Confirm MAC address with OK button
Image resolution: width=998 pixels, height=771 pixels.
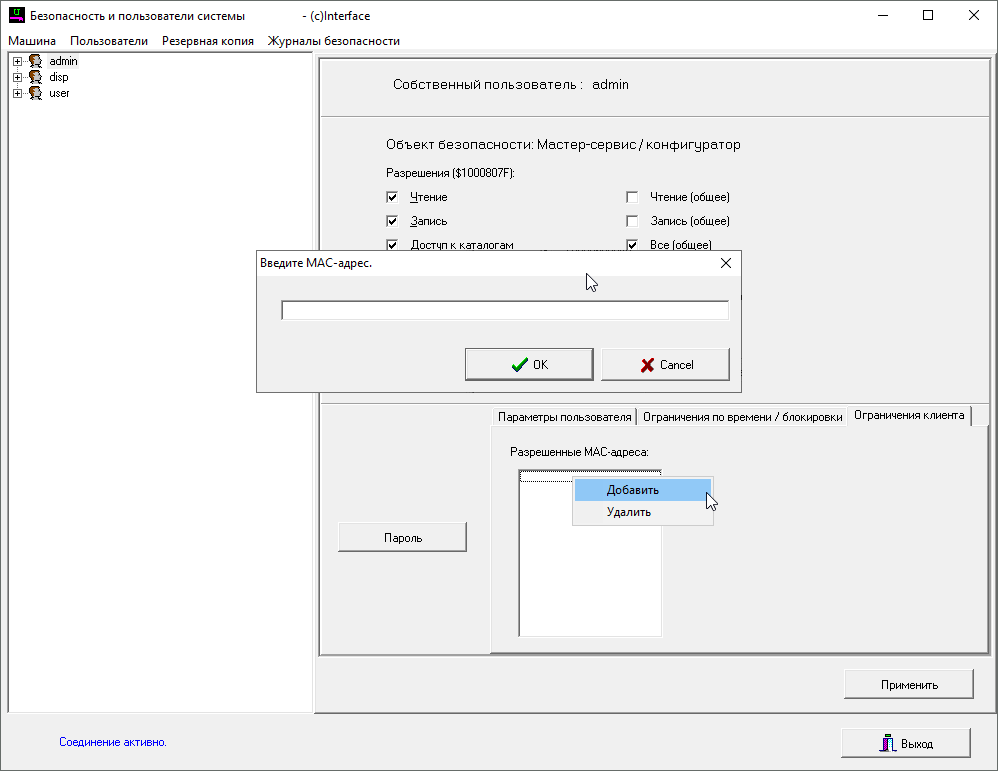tap(529, 365)
